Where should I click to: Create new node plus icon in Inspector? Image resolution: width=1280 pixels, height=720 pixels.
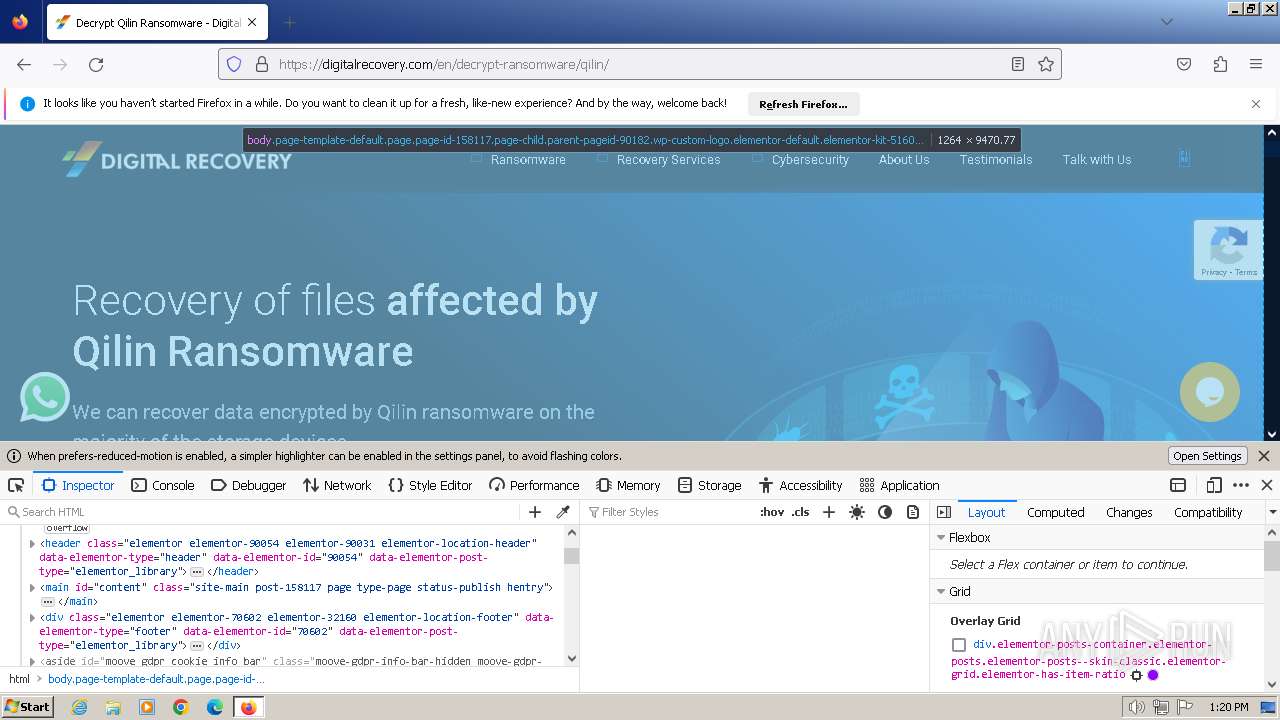(535, 512)
